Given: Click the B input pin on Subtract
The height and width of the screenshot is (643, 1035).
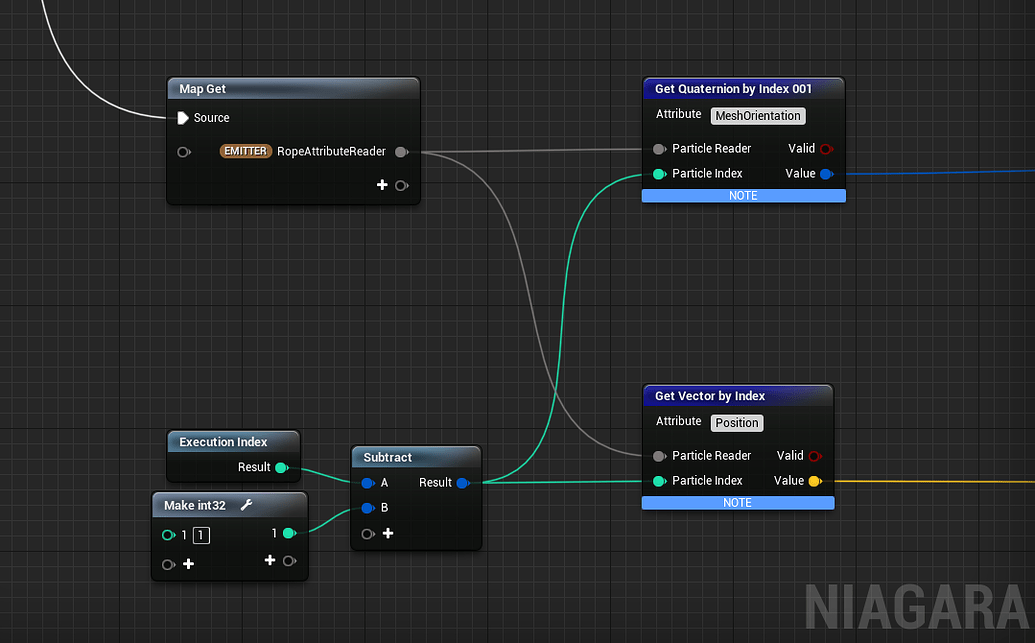Looking at the screenshot, I should pos(368,507).
